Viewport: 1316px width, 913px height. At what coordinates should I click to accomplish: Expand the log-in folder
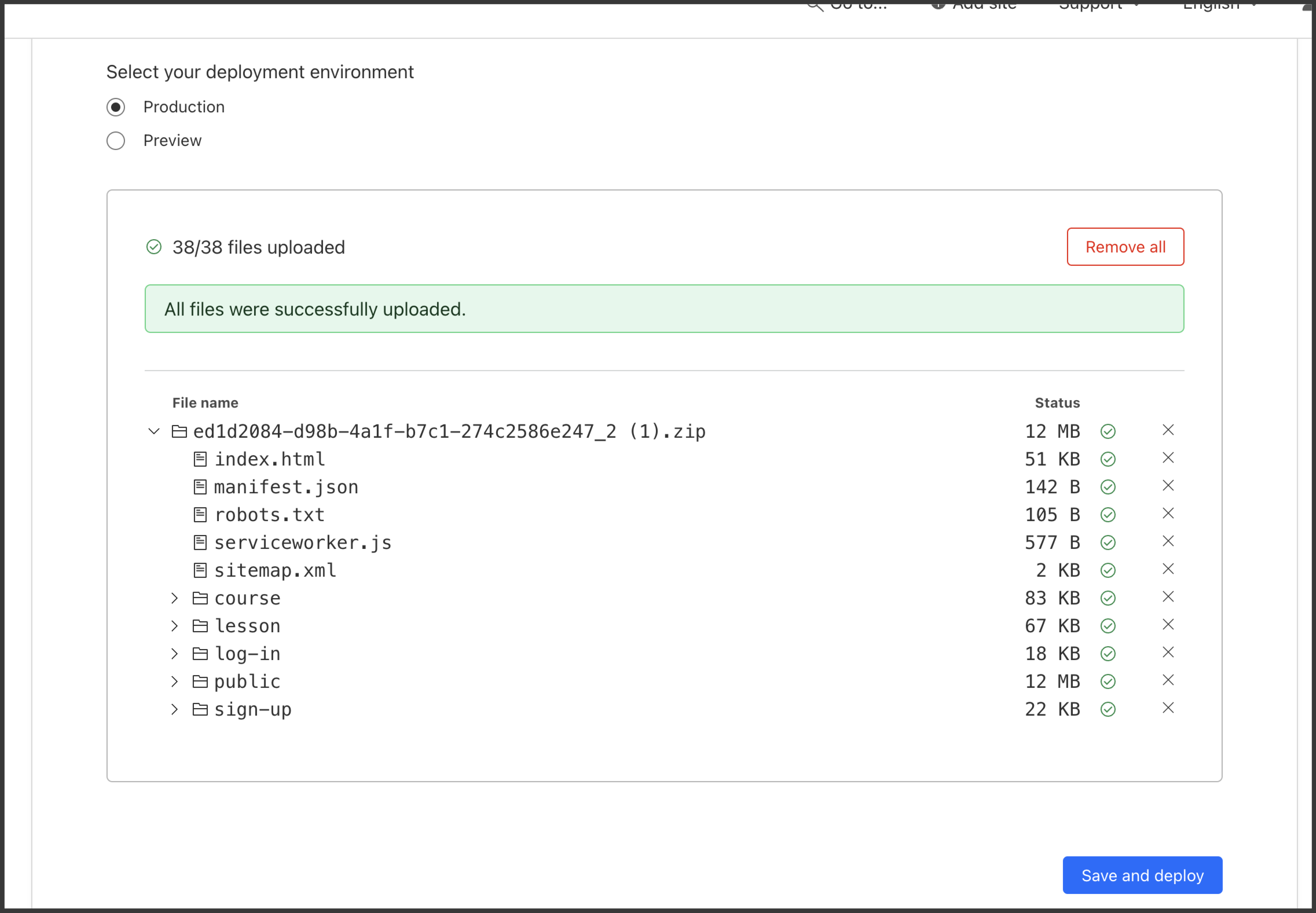click(x=175, y=654)
